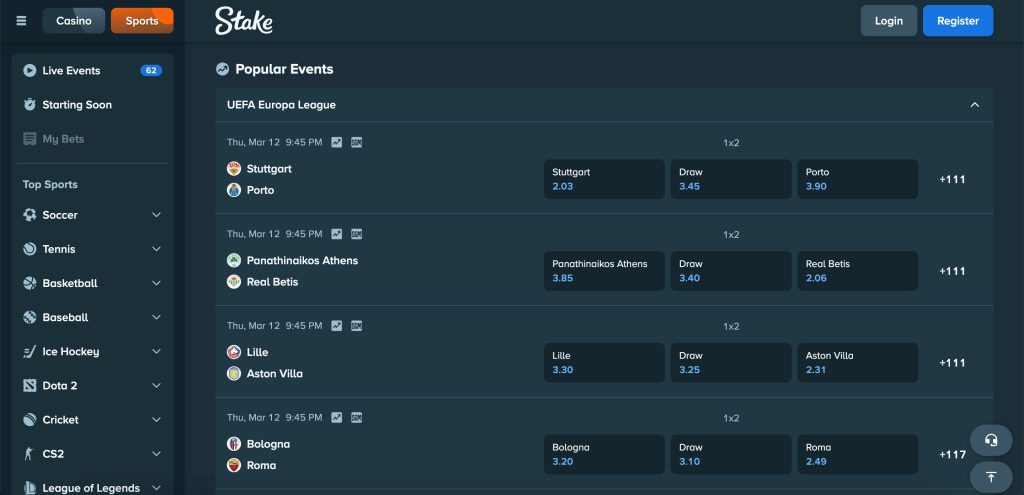Screen dimensions: 1024x495
Task: Click the Soccer ball icon
Action: point(29,215)
